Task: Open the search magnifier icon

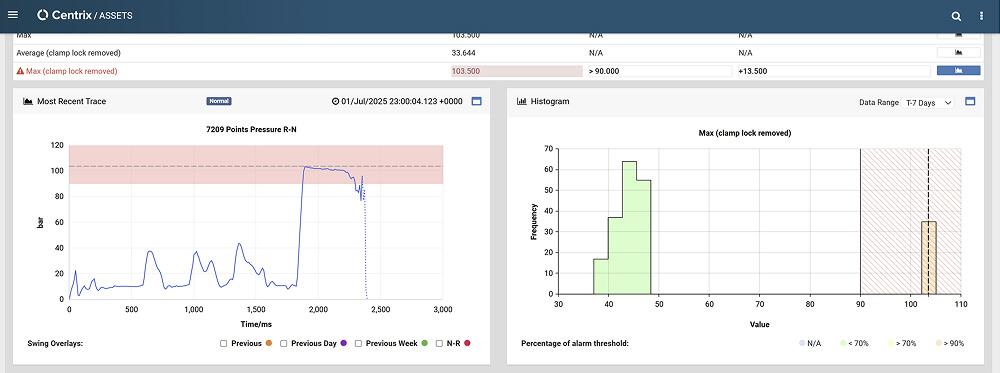Action: click(x=956, y=16)
